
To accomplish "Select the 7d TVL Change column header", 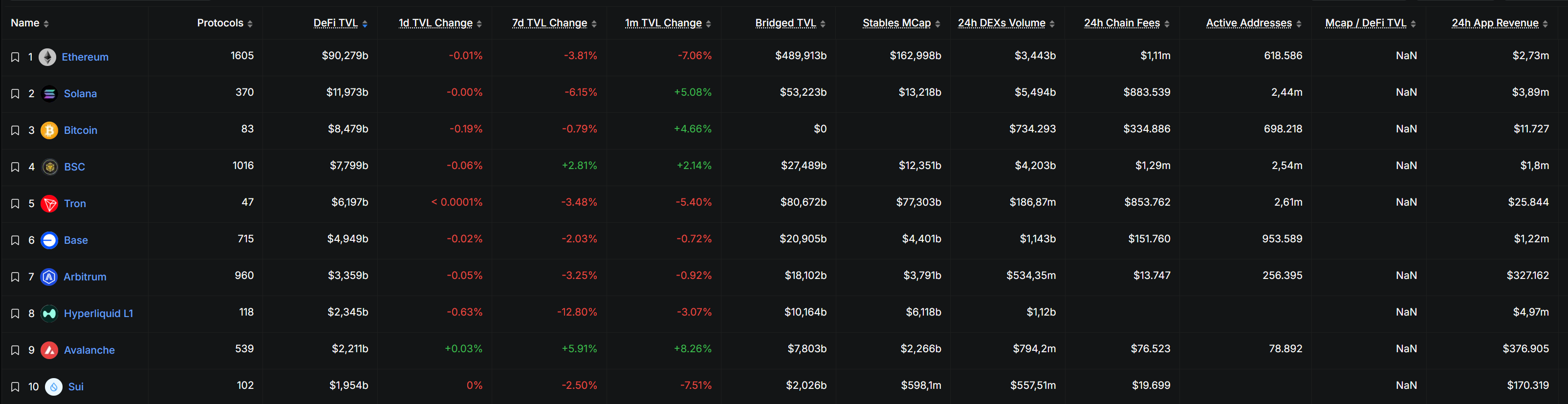I will [549, 23].
